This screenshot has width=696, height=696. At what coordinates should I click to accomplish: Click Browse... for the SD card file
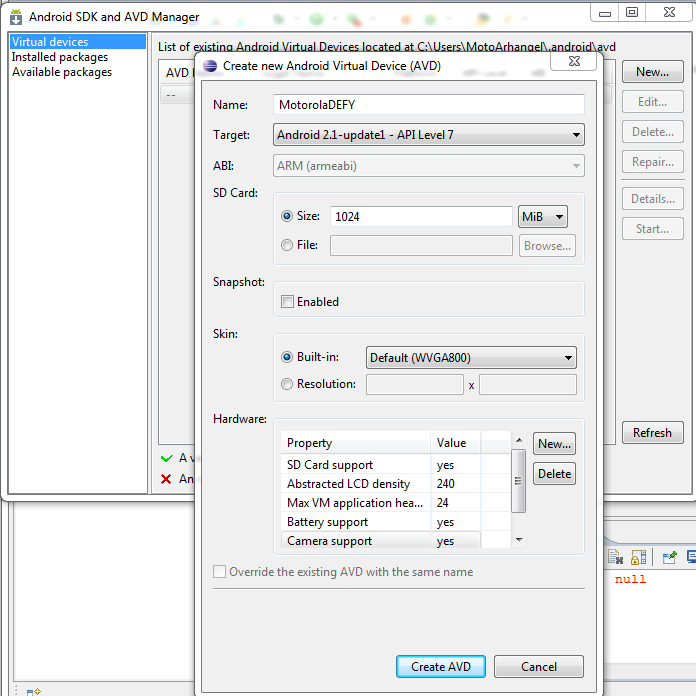pos(547,246)
